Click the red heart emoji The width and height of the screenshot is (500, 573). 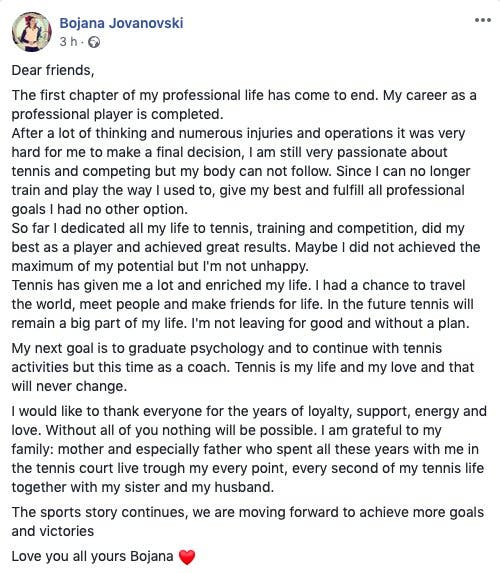[x=187, y=557]
